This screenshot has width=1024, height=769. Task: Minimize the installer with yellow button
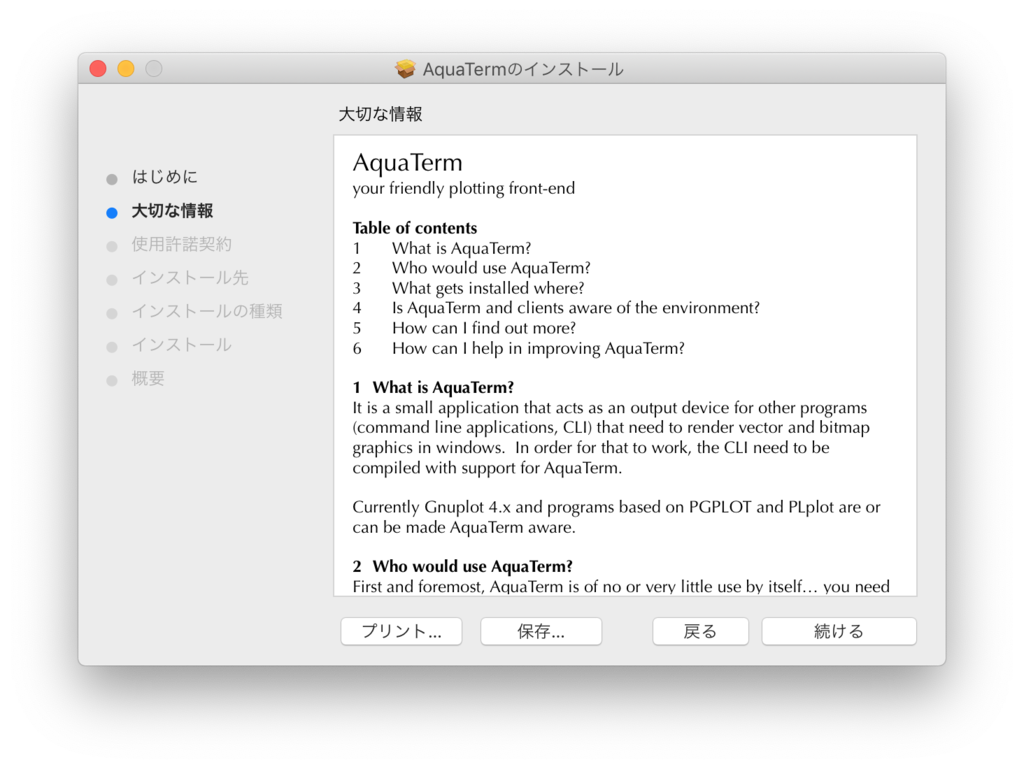point(126,69)
